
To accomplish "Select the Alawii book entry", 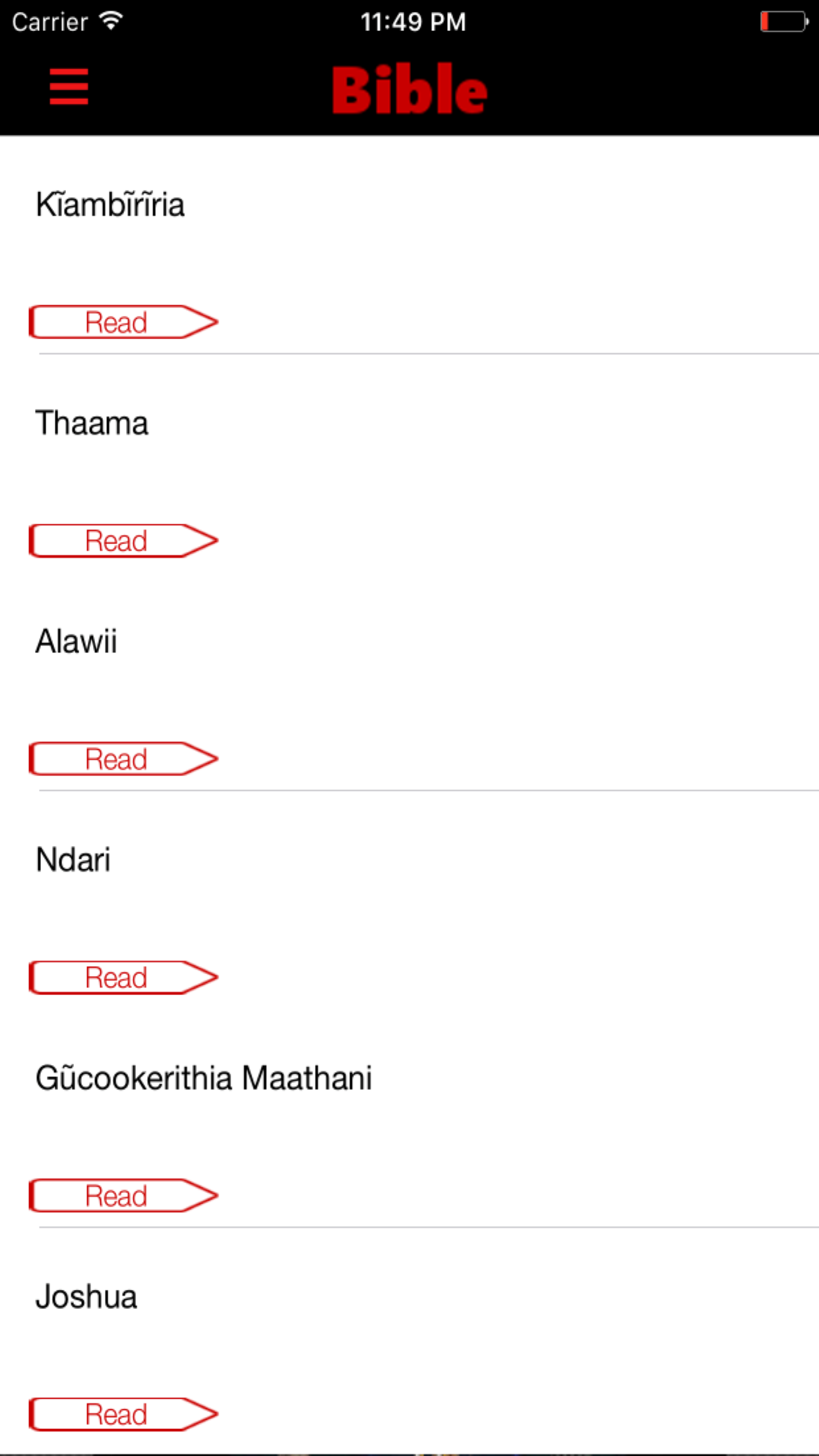I will coord(76,642).
